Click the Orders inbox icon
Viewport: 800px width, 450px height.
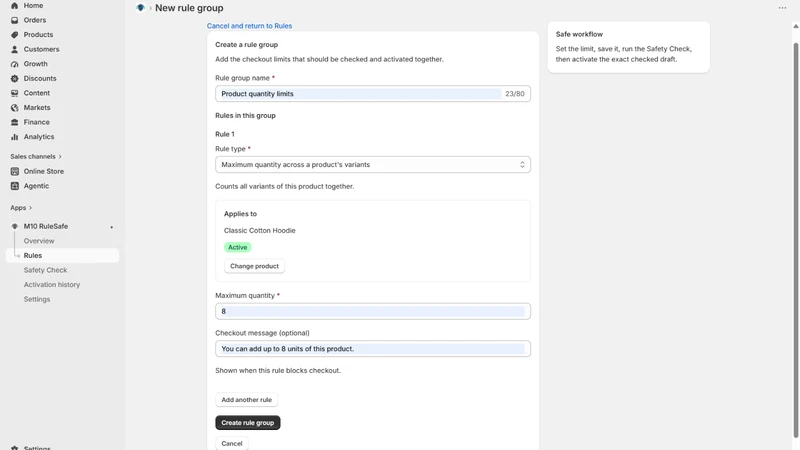point(14,20)
